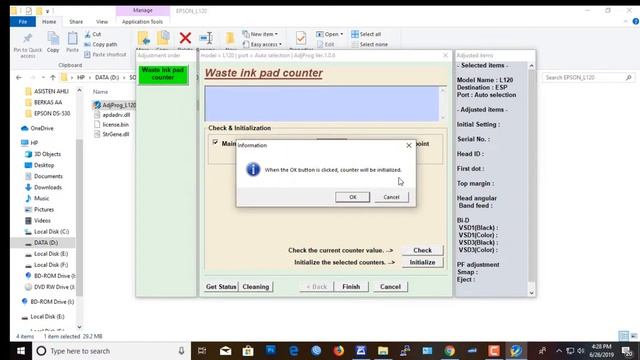640x360 pixels.
Task: Click Cancel in the Information dialog
Action: pos(391,197)
